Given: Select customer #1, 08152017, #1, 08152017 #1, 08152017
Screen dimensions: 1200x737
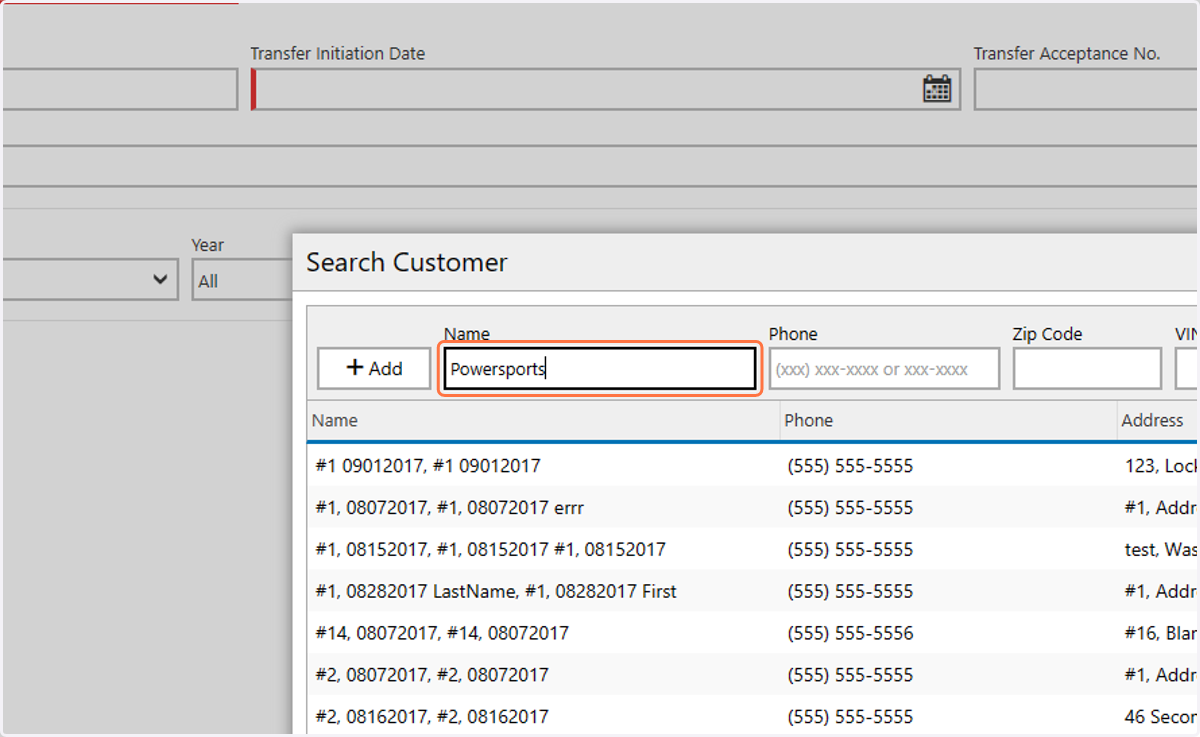Looking at the screenshot, I should pyautogui.click(x=752, y=550).
